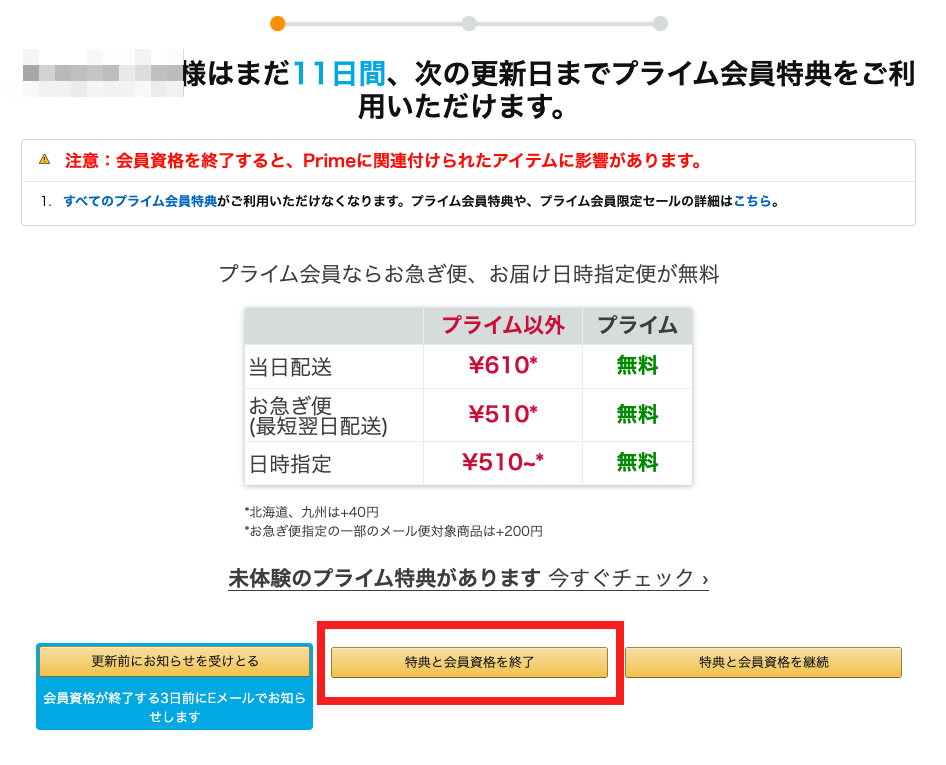The height and width of the screenshot is (765, 946).
Task: Open the すべてのプライム会員特典 link
Action: [140, 201]
